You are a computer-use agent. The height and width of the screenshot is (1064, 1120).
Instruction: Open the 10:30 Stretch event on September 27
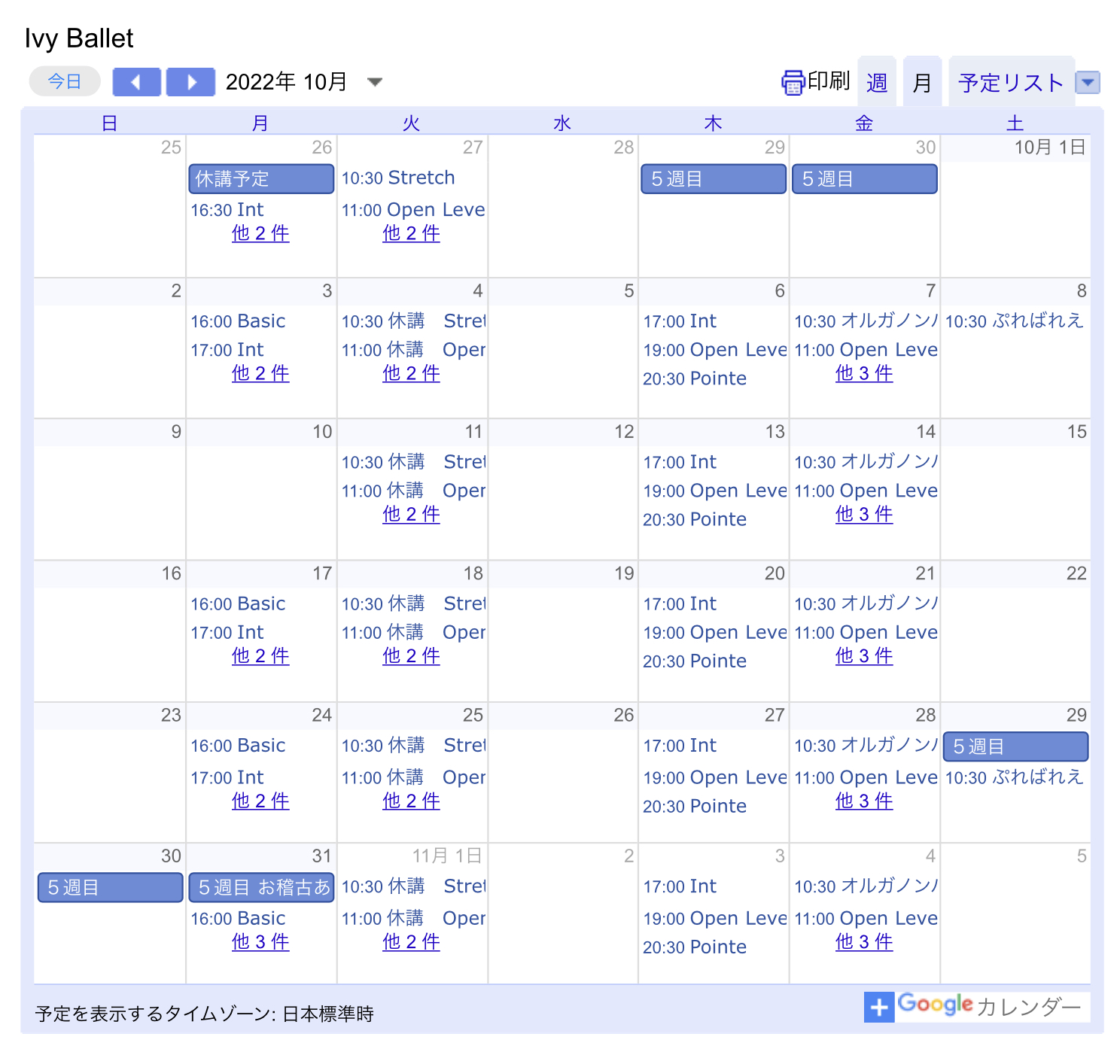398,178
